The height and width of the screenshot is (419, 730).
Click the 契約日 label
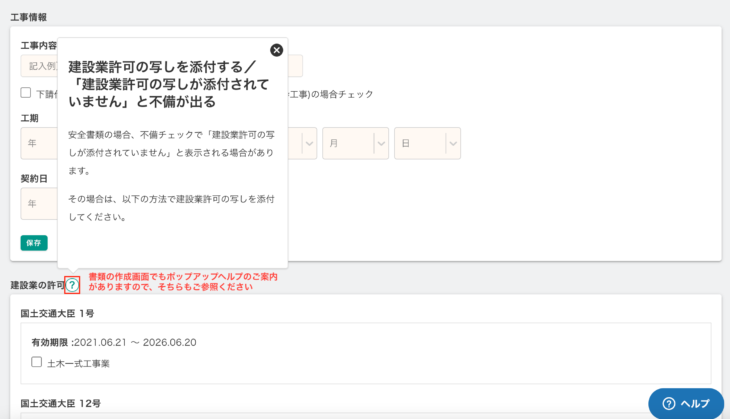tap(34, 178)
